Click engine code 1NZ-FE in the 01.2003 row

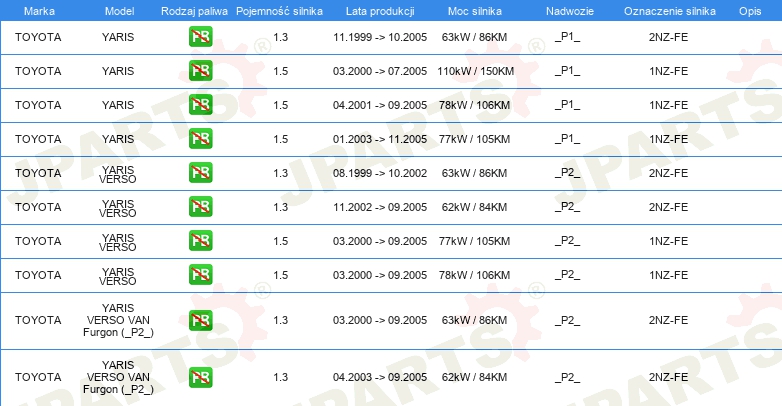tap(668, 139)
